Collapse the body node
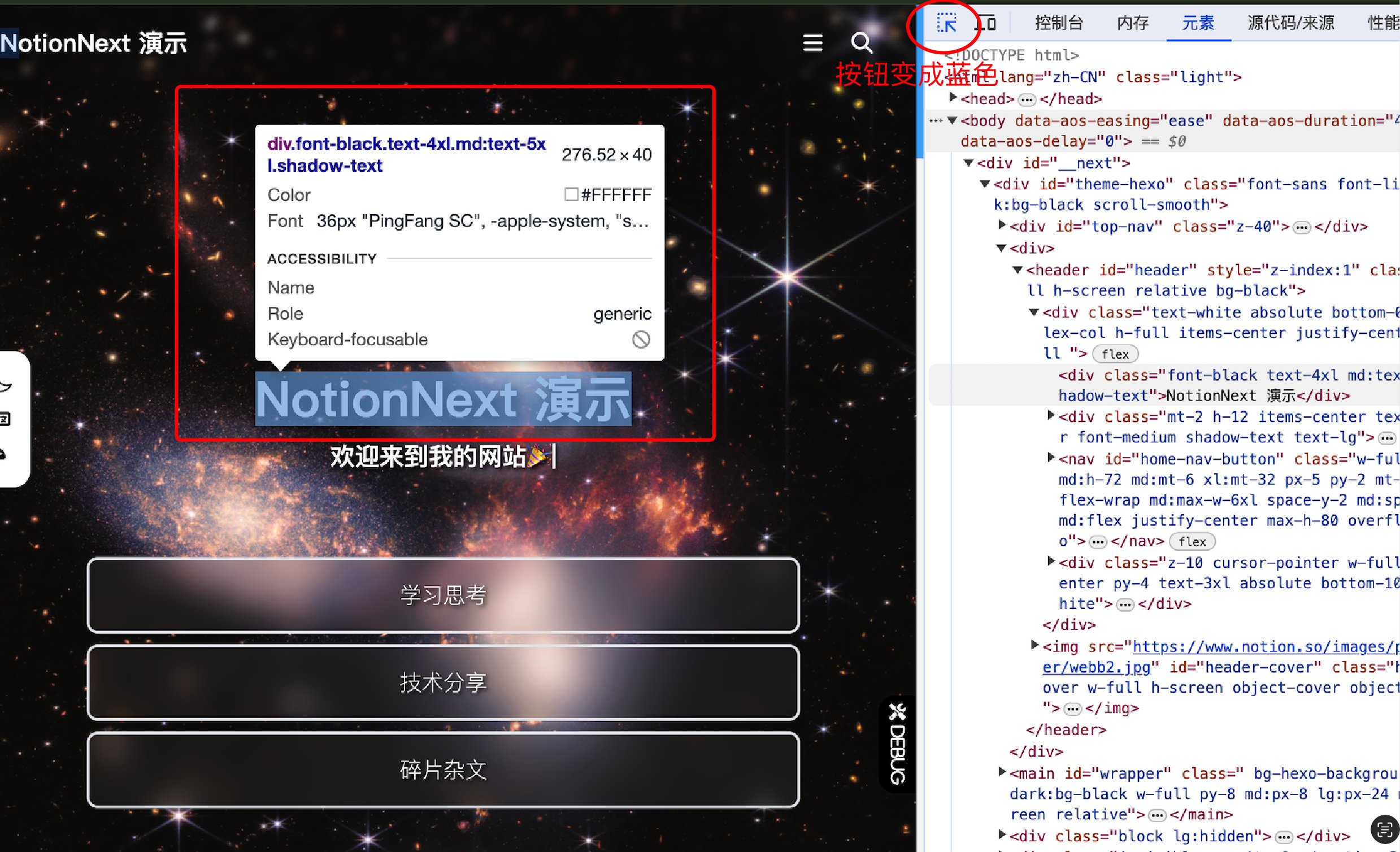The width and height of the screenshot is (1400, 852). point(953,120)
